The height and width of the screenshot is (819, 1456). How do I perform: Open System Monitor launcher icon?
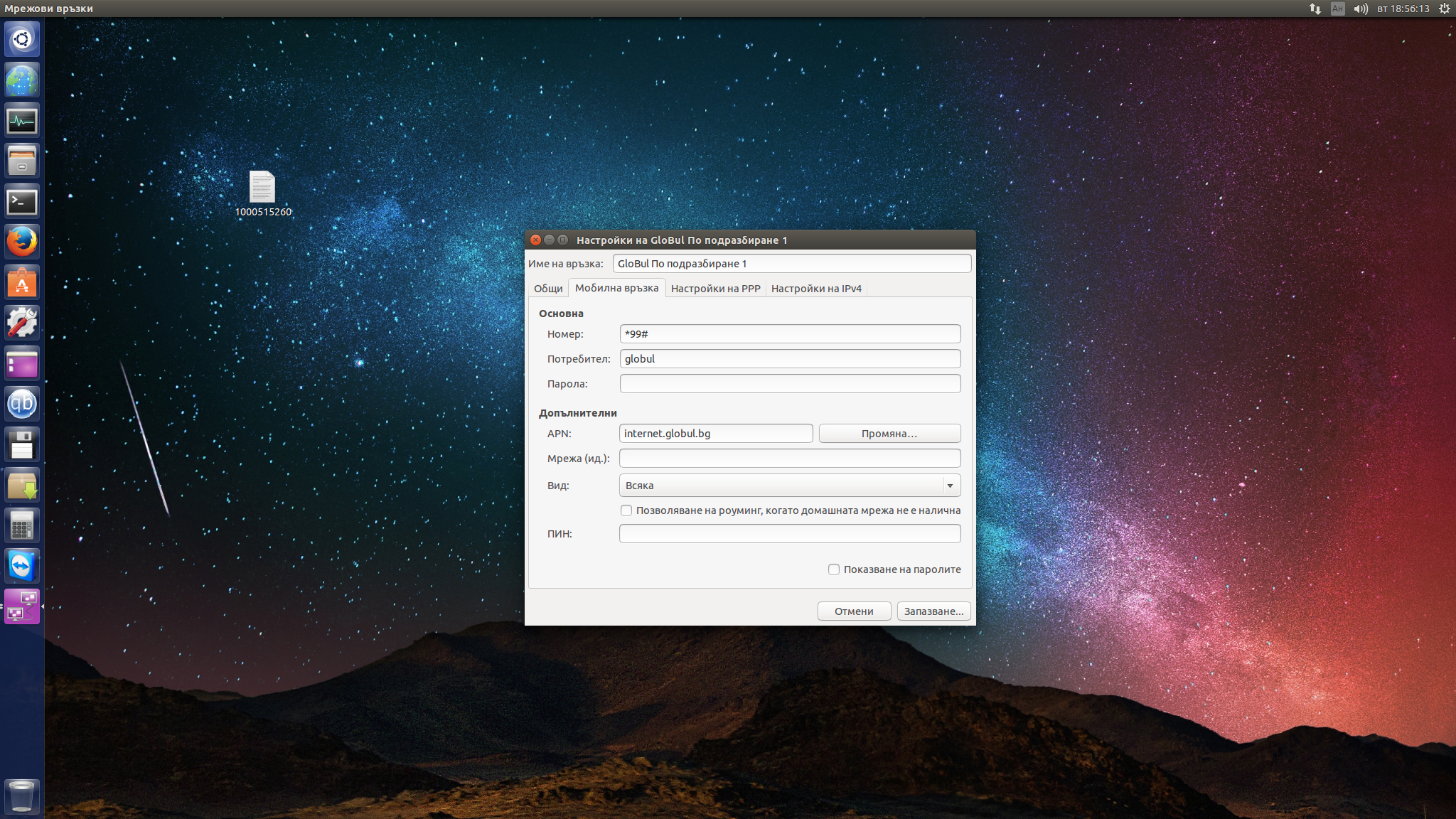[22, 121]
